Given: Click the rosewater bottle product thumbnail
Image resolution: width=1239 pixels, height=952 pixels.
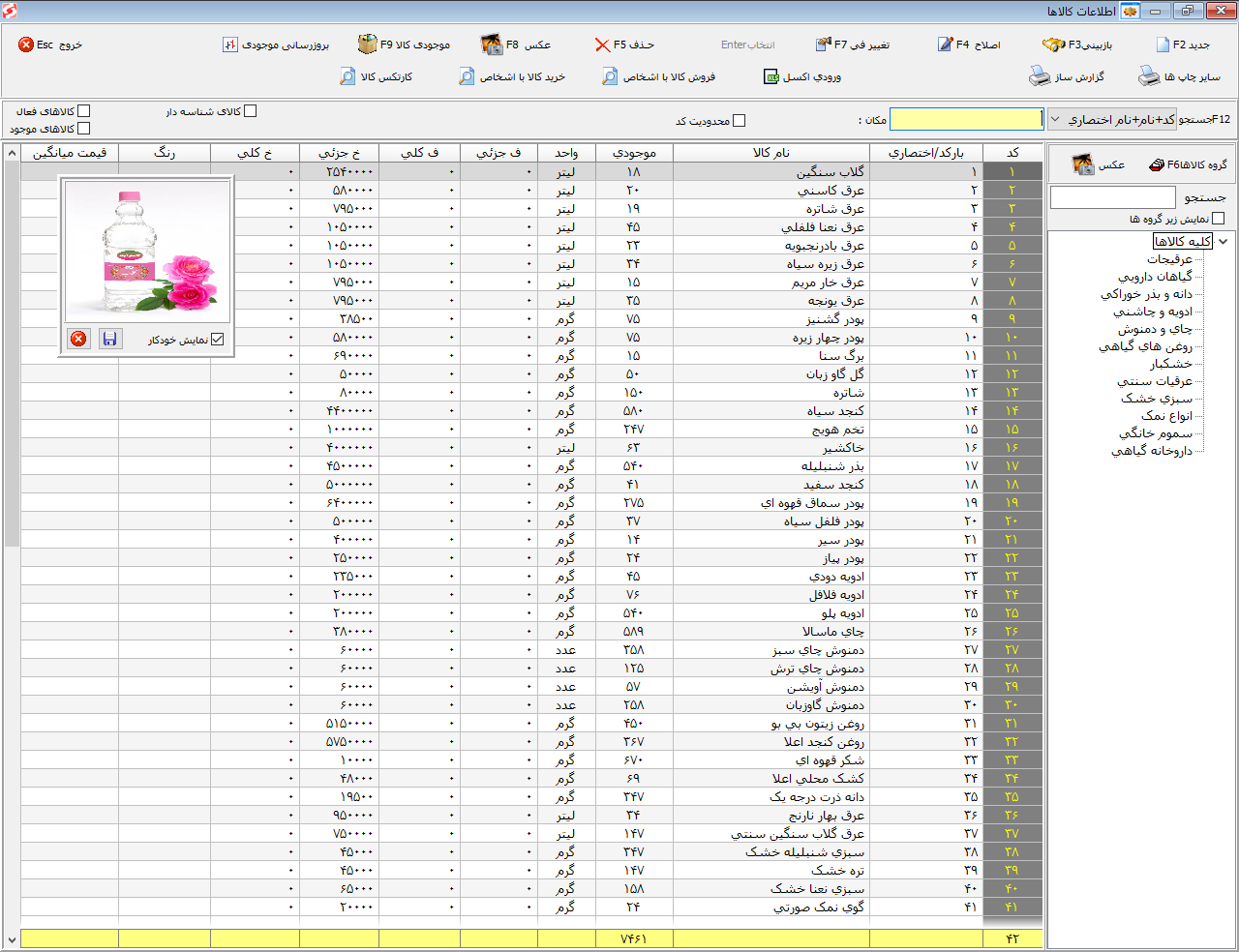Looking at the screenshot, I should (x=147, y=253).
